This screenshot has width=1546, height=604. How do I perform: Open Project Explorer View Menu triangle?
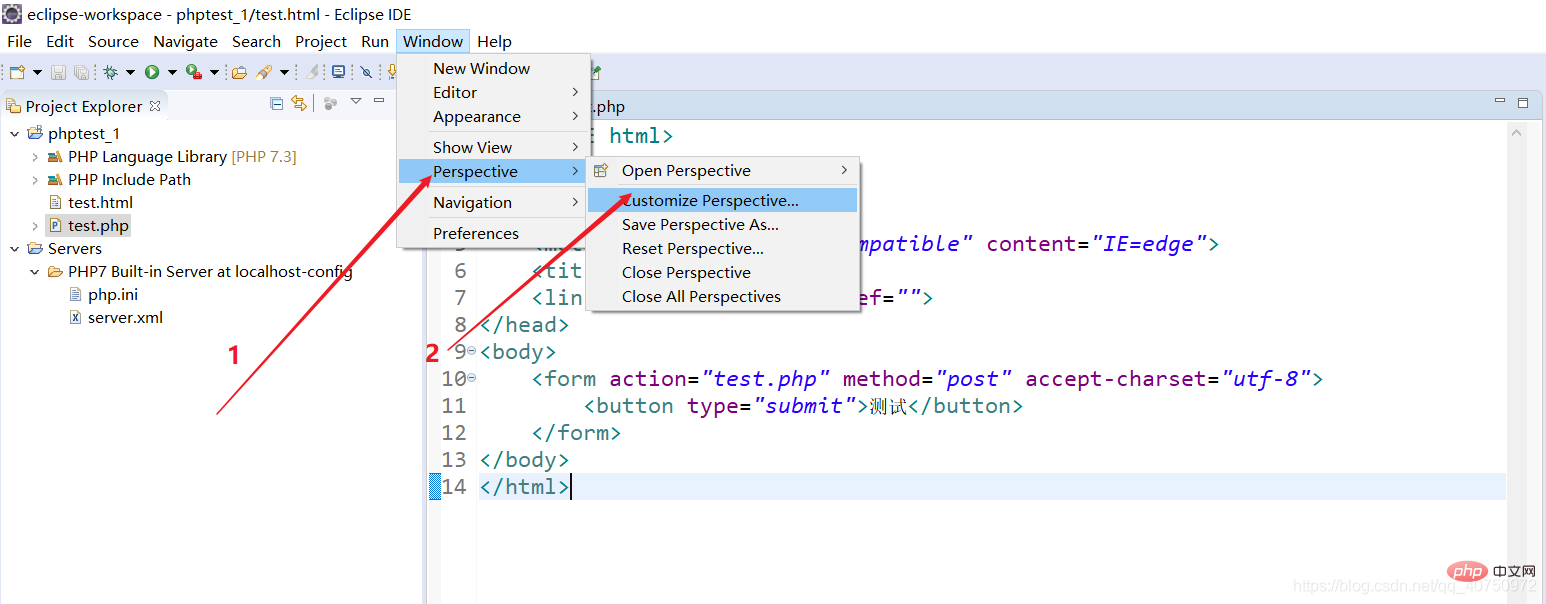coord(355,102)
